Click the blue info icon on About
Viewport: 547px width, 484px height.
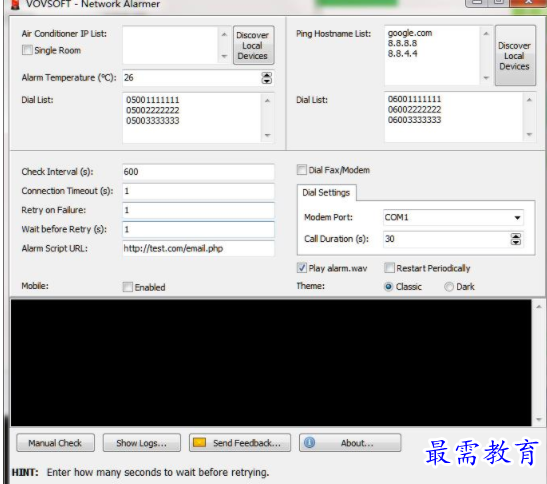coord(309,442)
